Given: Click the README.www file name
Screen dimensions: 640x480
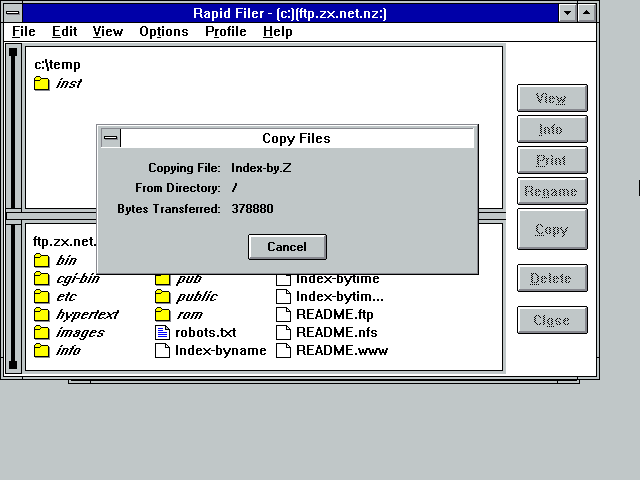Looking at the screenshot, I should coord(342,350).
